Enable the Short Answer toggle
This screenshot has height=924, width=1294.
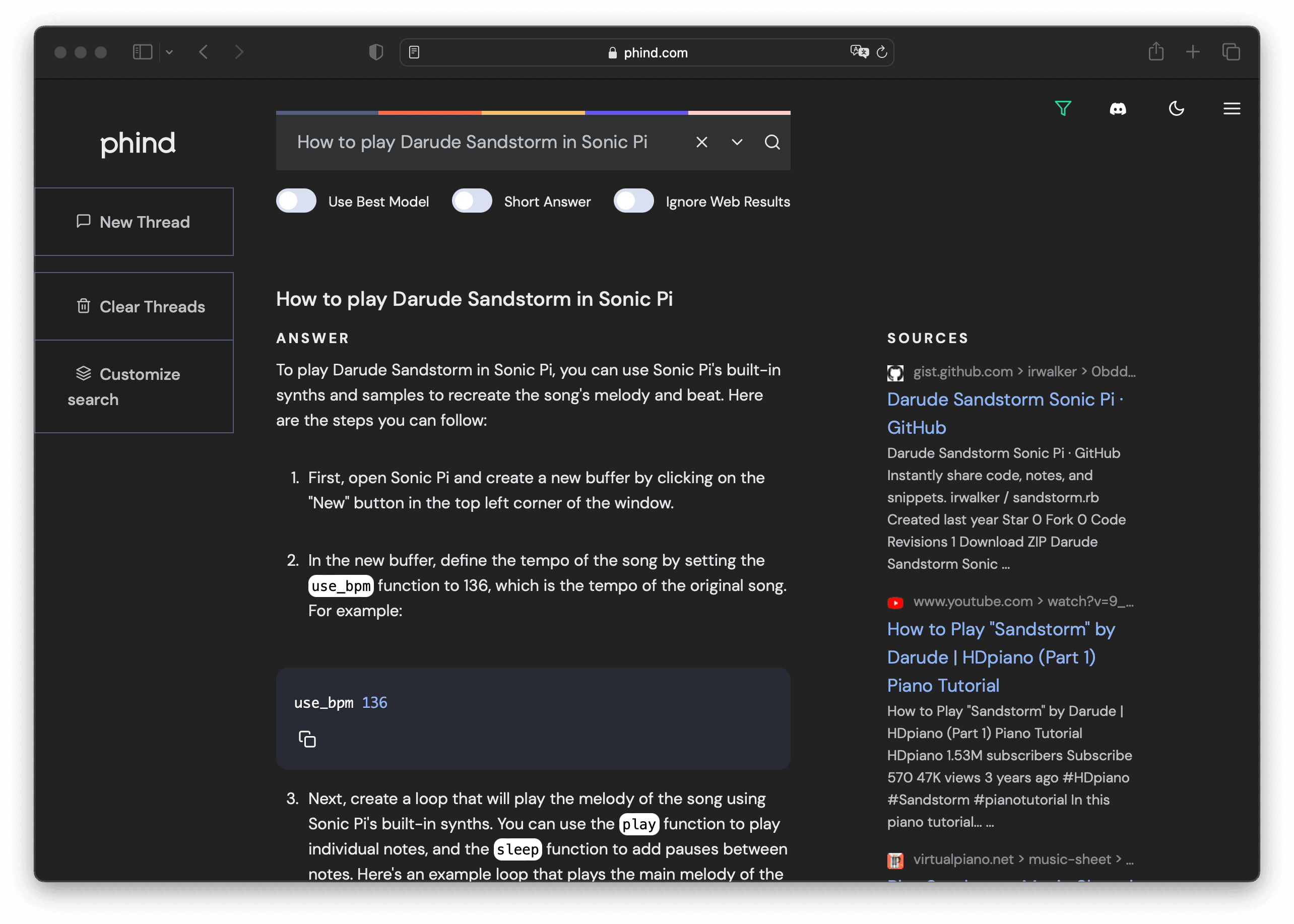pyautogui.click(x=470, y=201)
